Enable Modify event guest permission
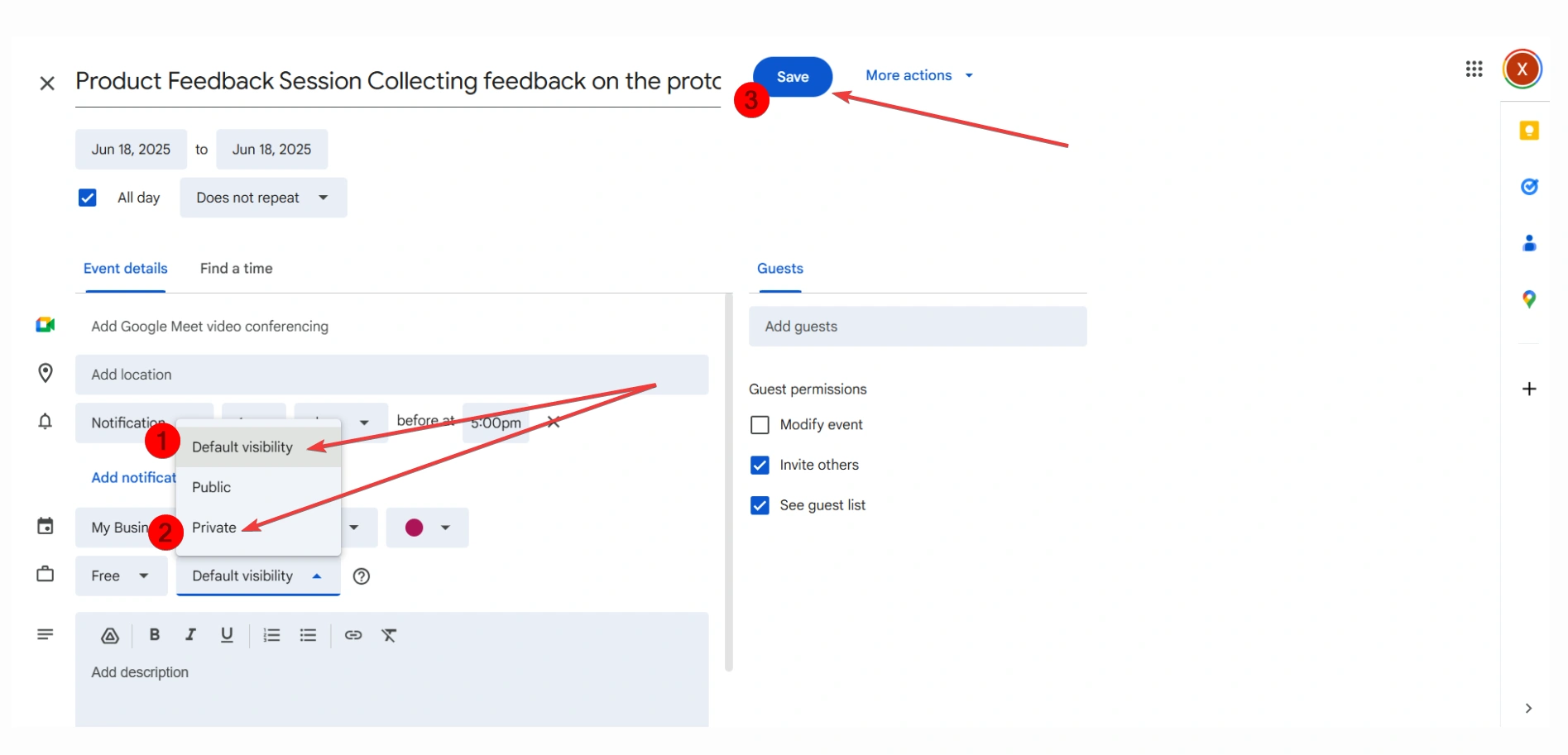 760,425
